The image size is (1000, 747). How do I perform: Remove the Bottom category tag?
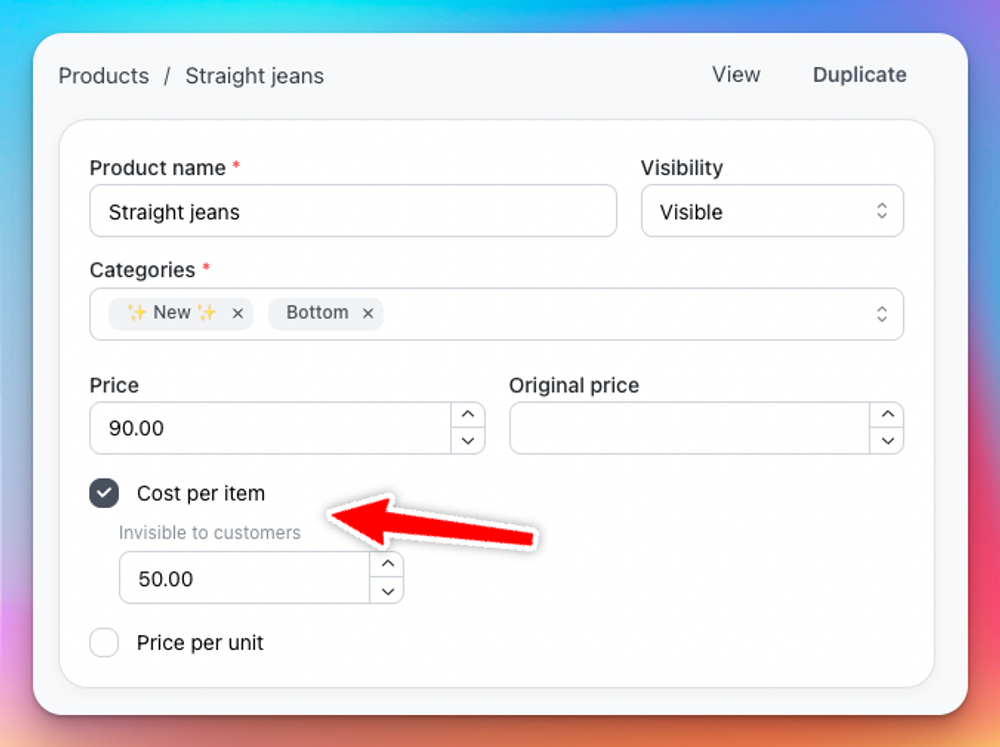point(368,313)
